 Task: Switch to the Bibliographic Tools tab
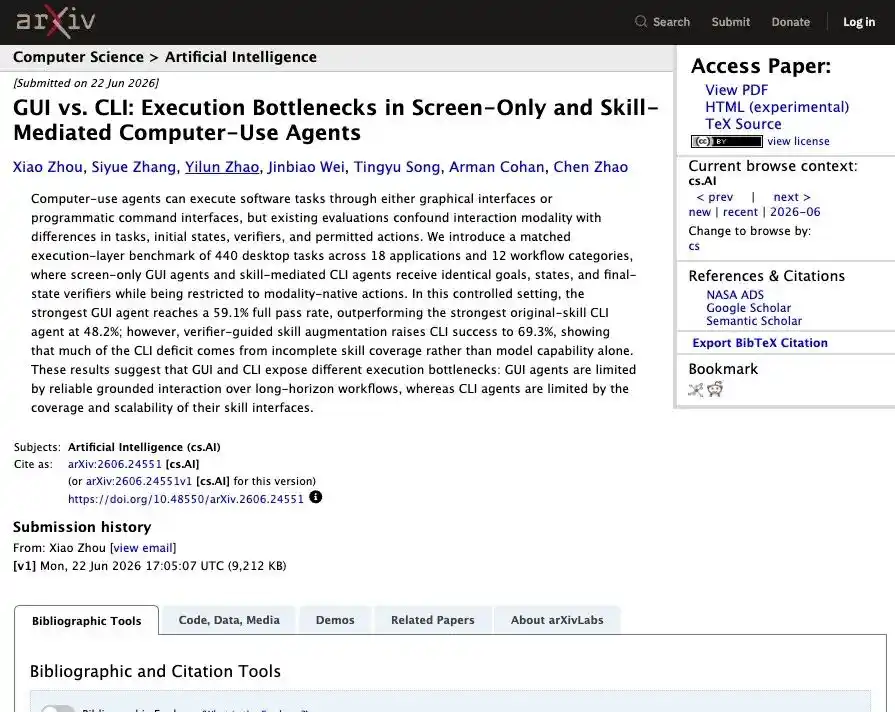click(87, 621)
